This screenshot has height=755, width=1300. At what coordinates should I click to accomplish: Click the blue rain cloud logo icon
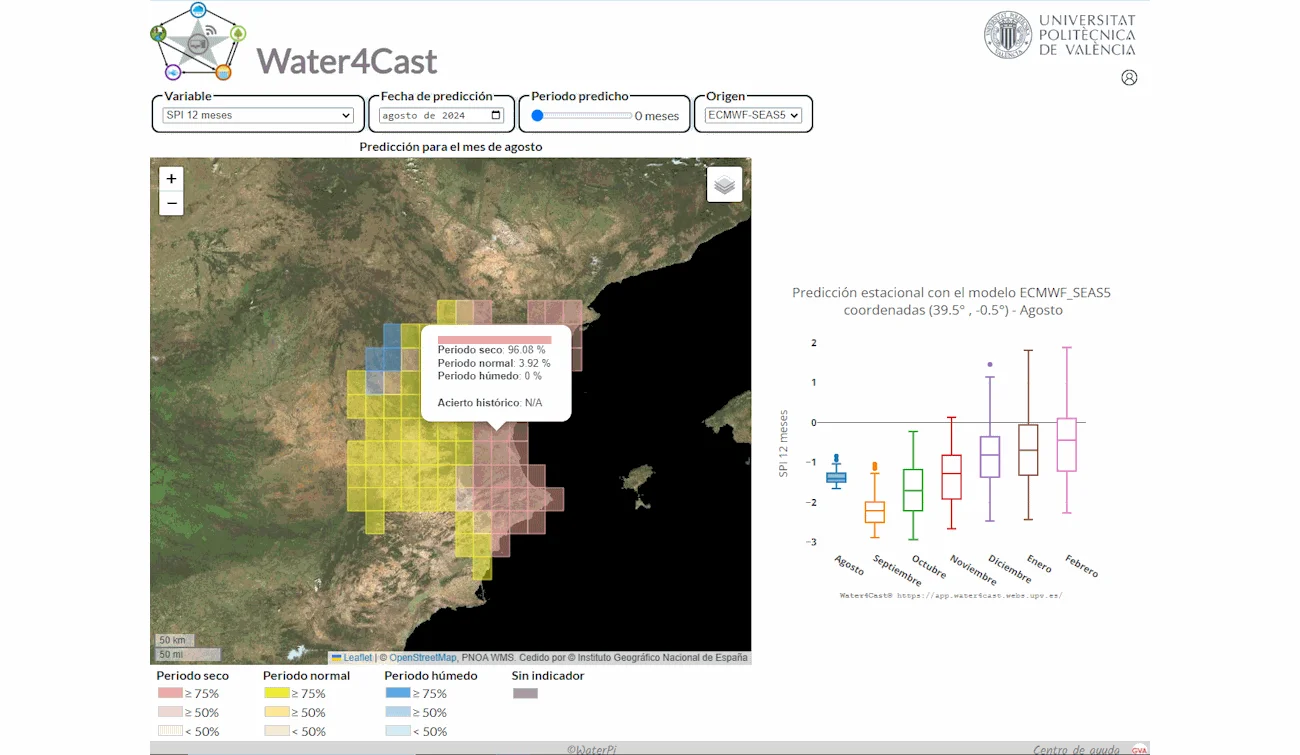(198, 11)
